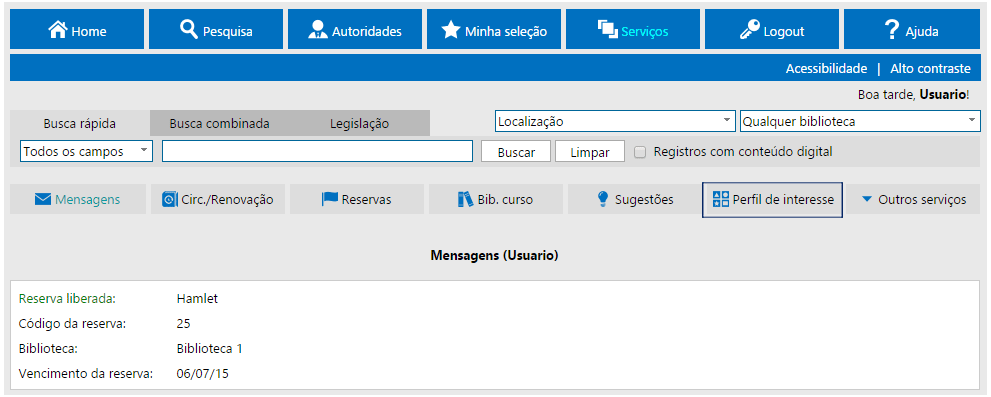Expand the Todos os campos dropdown
Viewport: 991px width, 397px height.
tap(87, 152)
